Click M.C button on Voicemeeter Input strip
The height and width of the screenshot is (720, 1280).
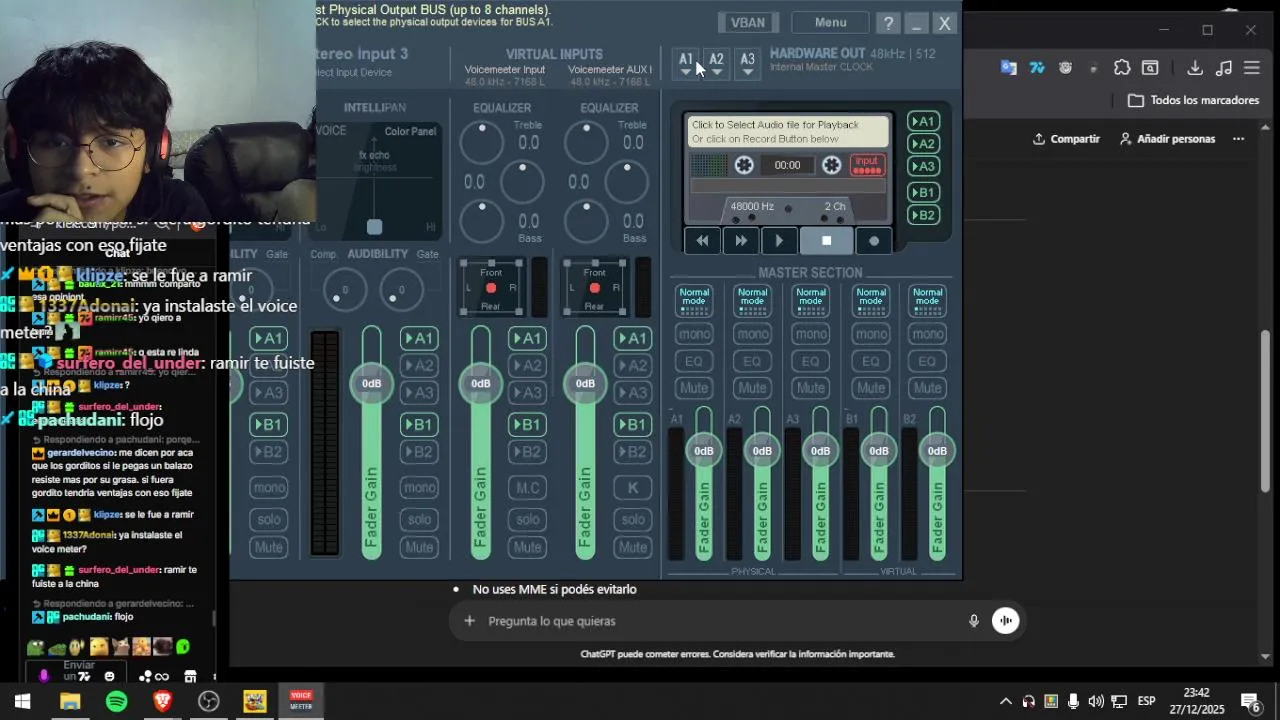[x=527, y=488]
